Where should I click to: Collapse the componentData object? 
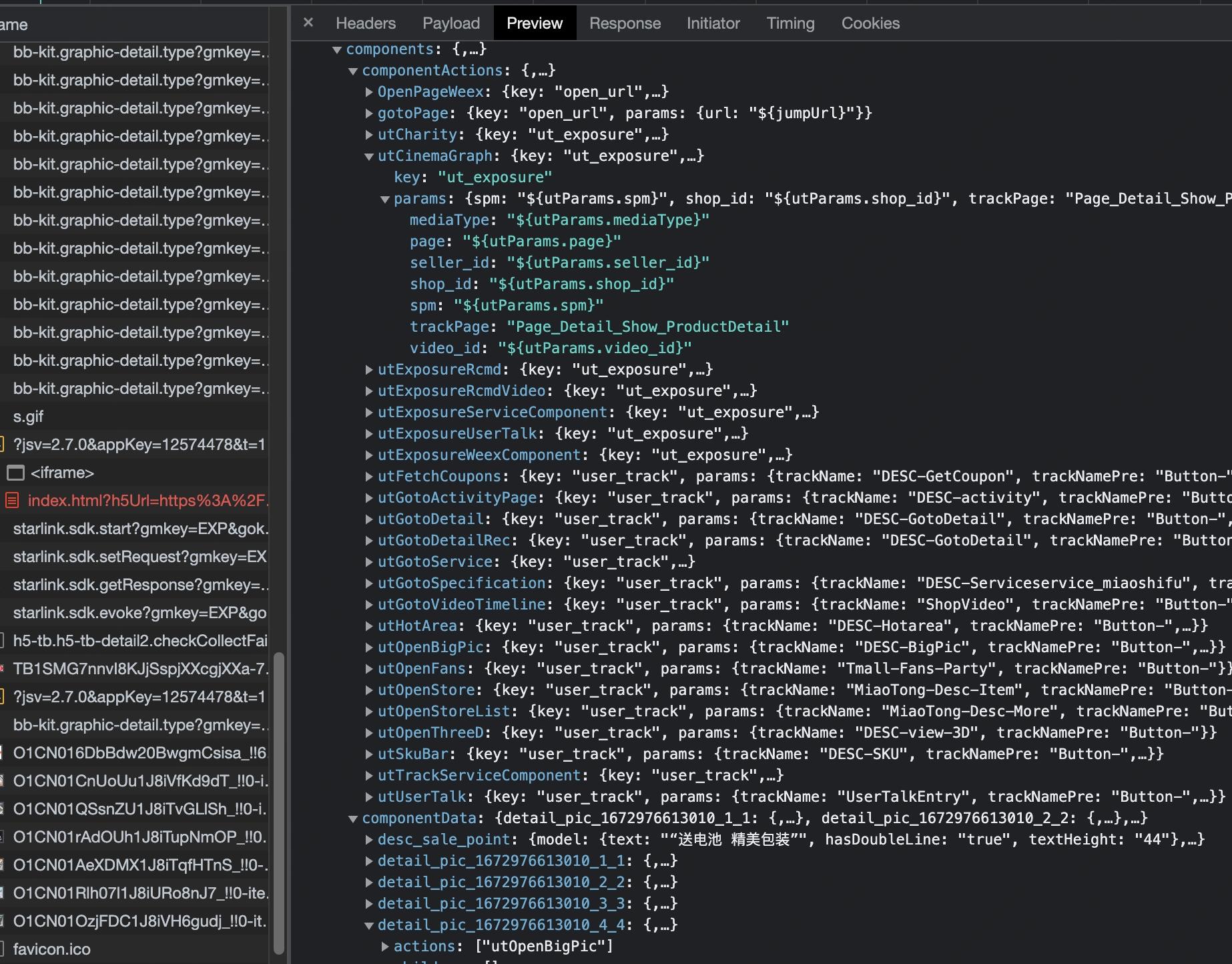point(353,818)
